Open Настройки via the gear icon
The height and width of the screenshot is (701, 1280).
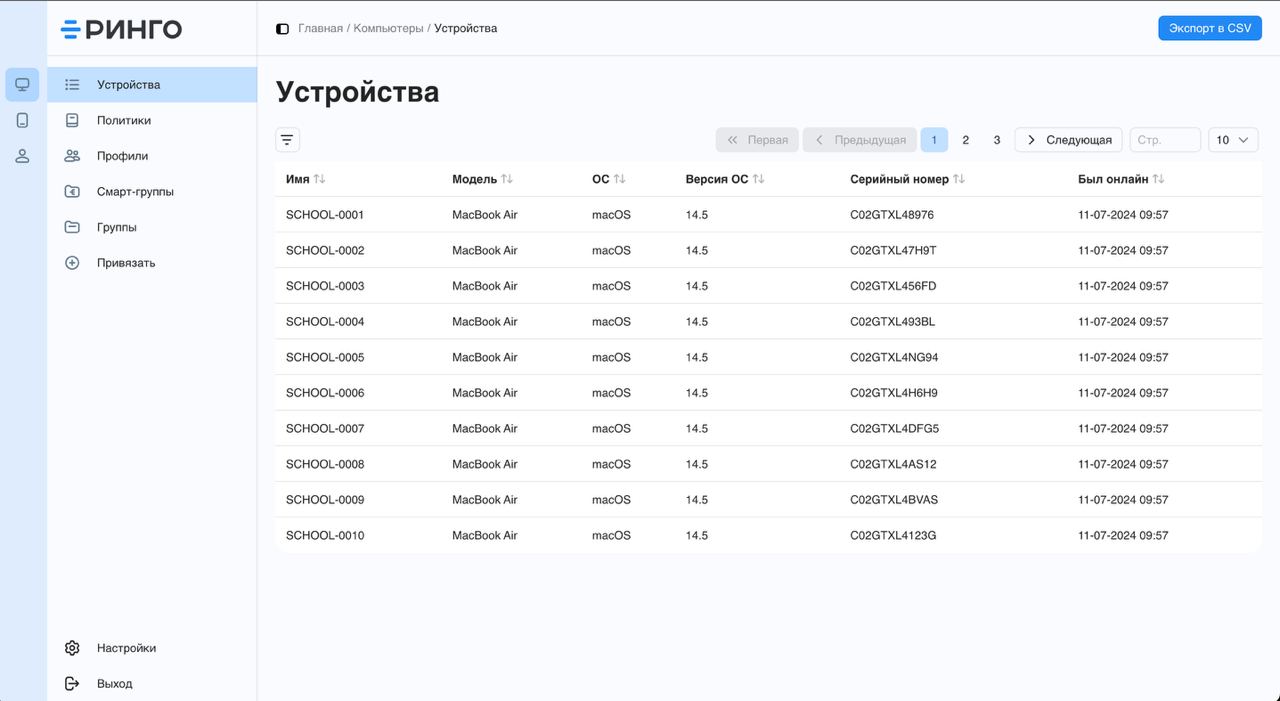[x=71, y=647]
